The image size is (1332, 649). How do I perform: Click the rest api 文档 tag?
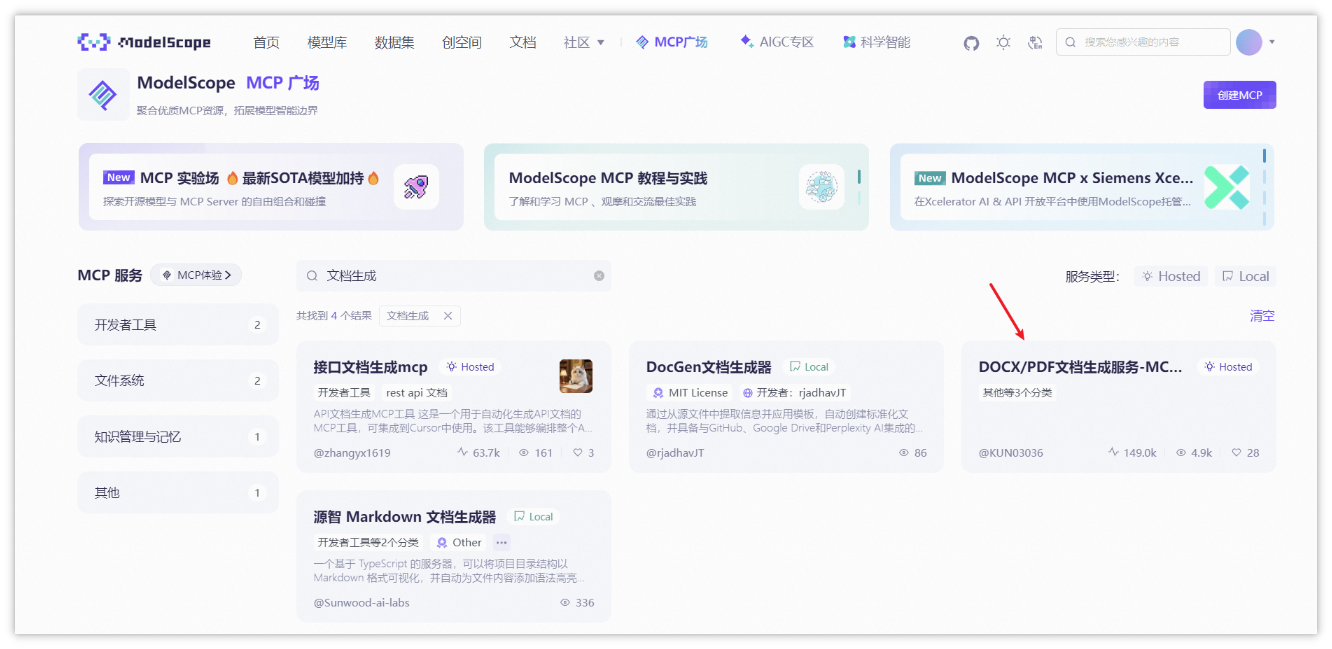pos(417,393)
